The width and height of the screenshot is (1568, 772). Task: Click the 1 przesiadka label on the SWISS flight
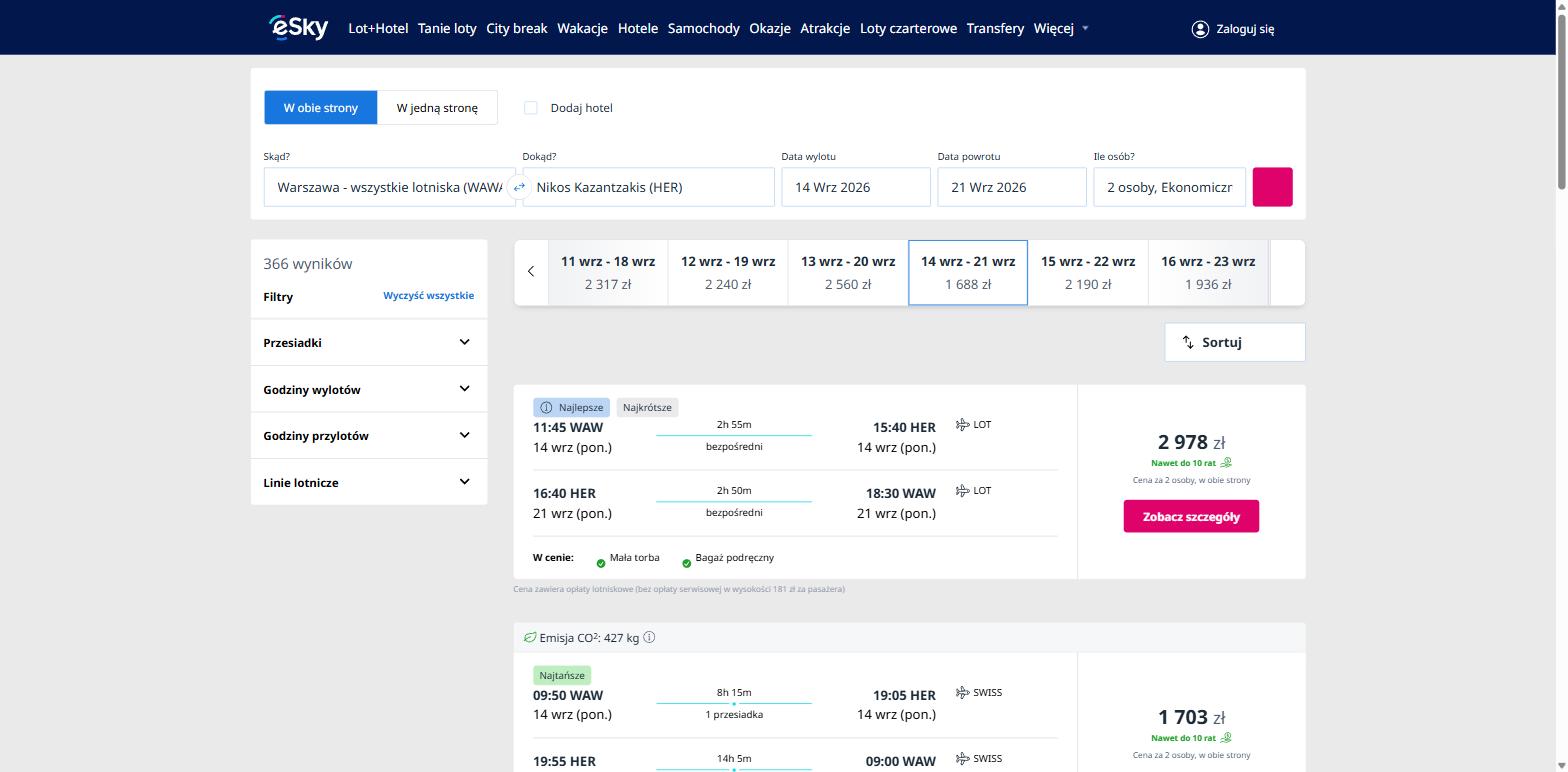(734, 715)
